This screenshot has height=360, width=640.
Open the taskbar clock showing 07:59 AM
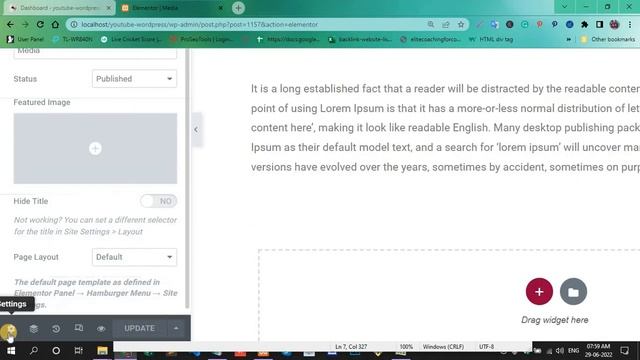click(x=598, y=351)
